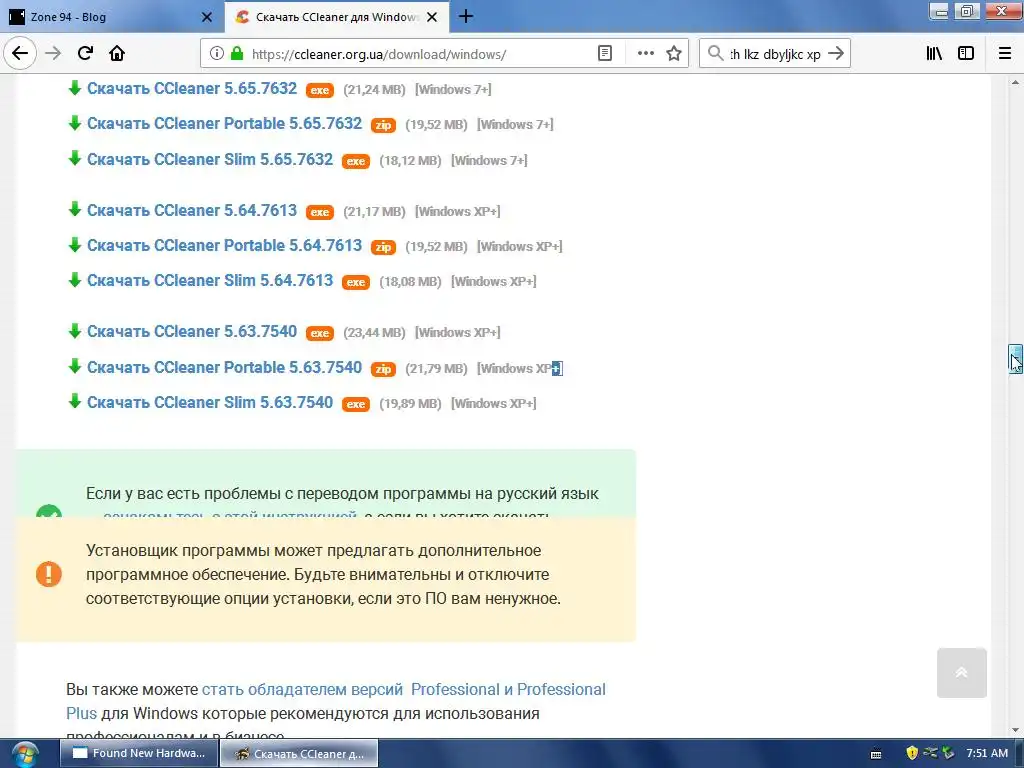Screen dimensions: 1024x768
Task: Click green arrow beside CCleaner 5.65.7632
Action: (74, 88)
